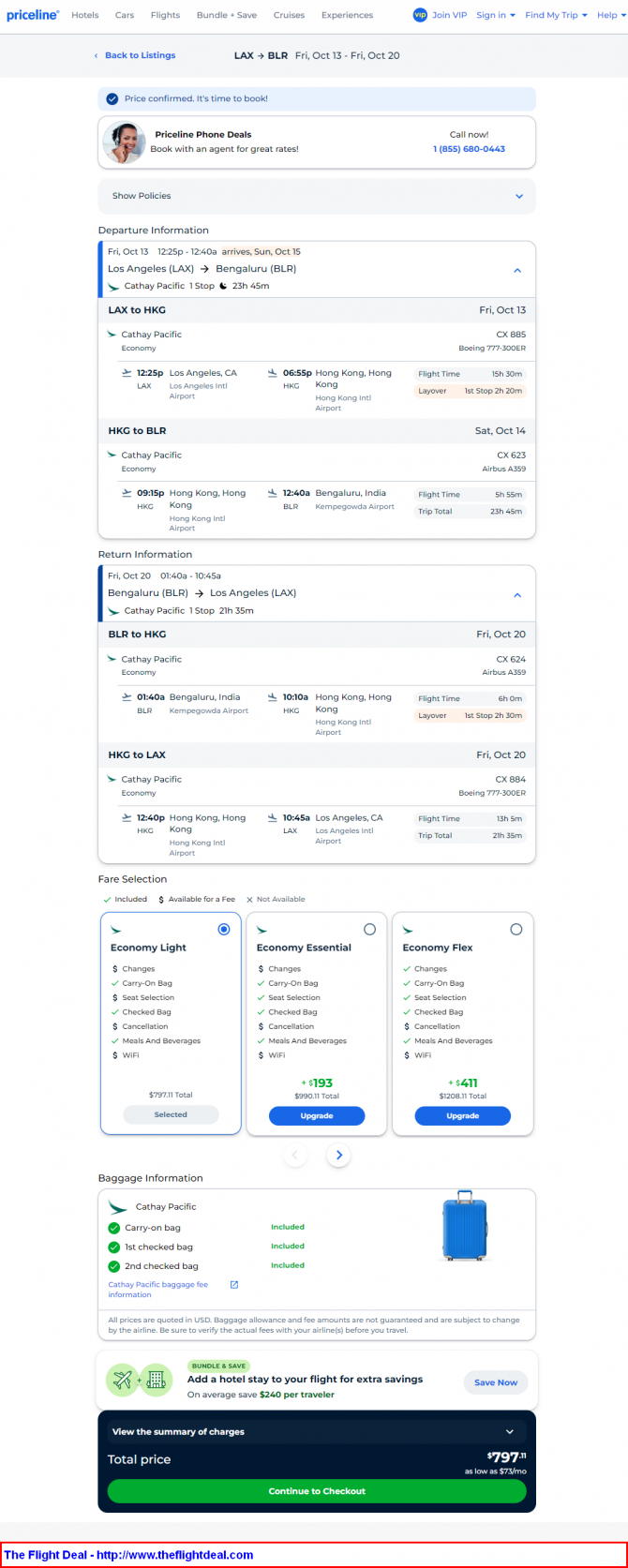Open the Cars tab
Image resolution: width=628 pixels, height=1568 pixels.
point(125,15)
